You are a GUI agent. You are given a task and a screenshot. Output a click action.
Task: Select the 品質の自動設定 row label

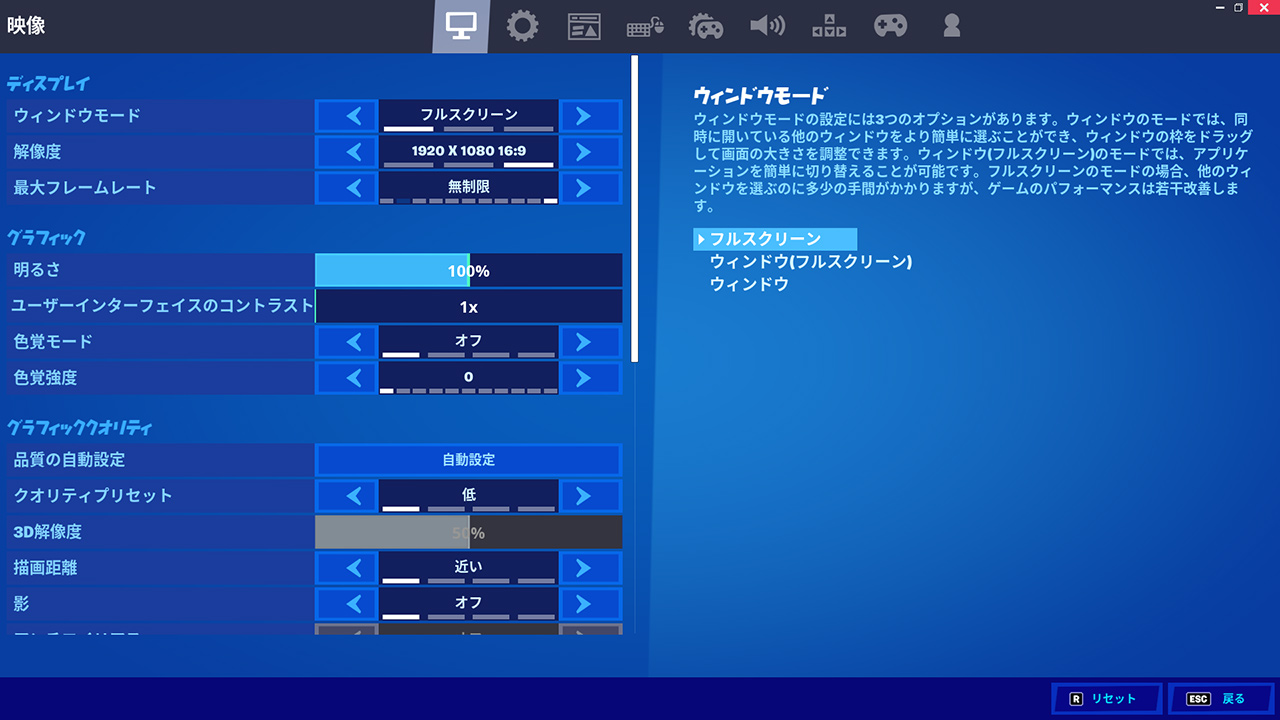[69, 460]
